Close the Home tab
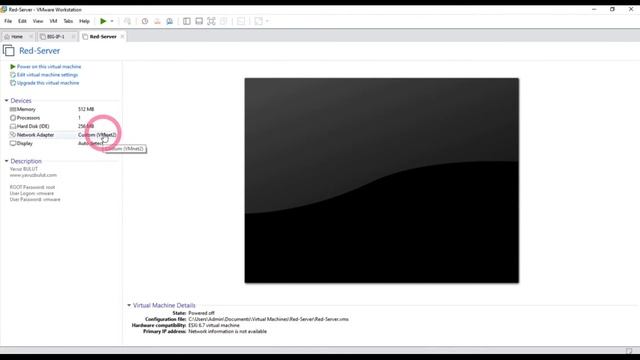 (x=31, y=37)
